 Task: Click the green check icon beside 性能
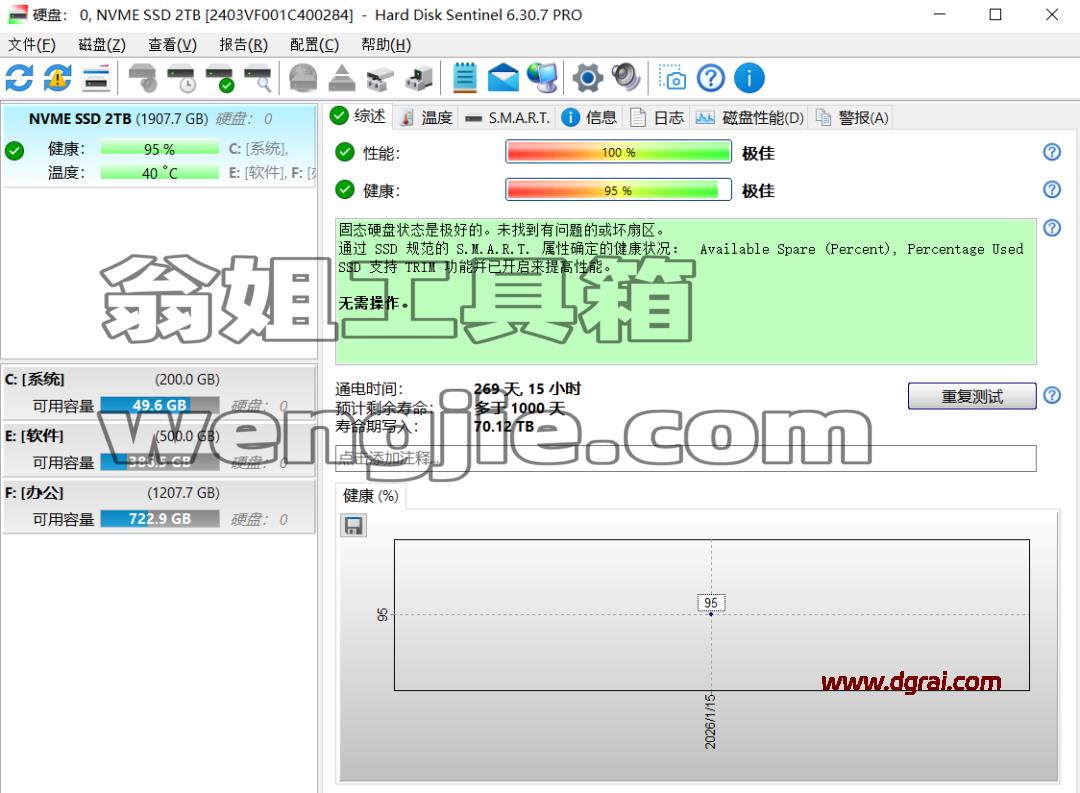(x=344, y=152)
